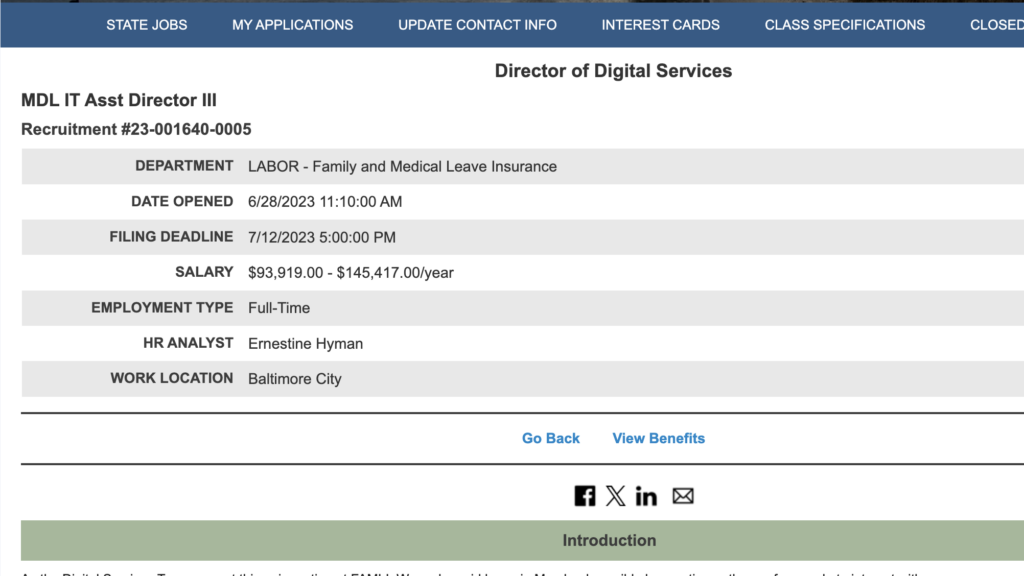The image size is (1024, 576).
Task: Click the Recruitment #23-001640-0005 text
Action: coord(136,129)
